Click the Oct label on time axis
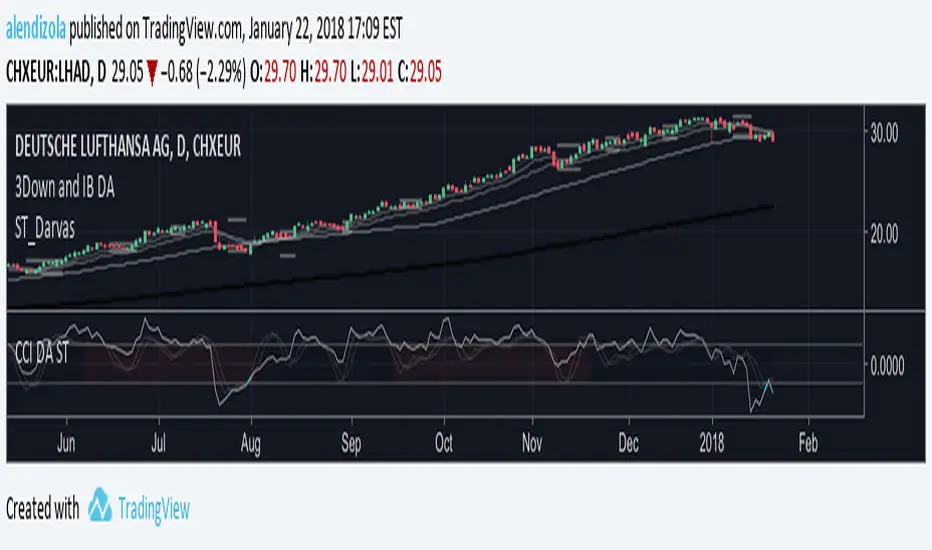Screen dimensions: 932x550 point(443,443)
